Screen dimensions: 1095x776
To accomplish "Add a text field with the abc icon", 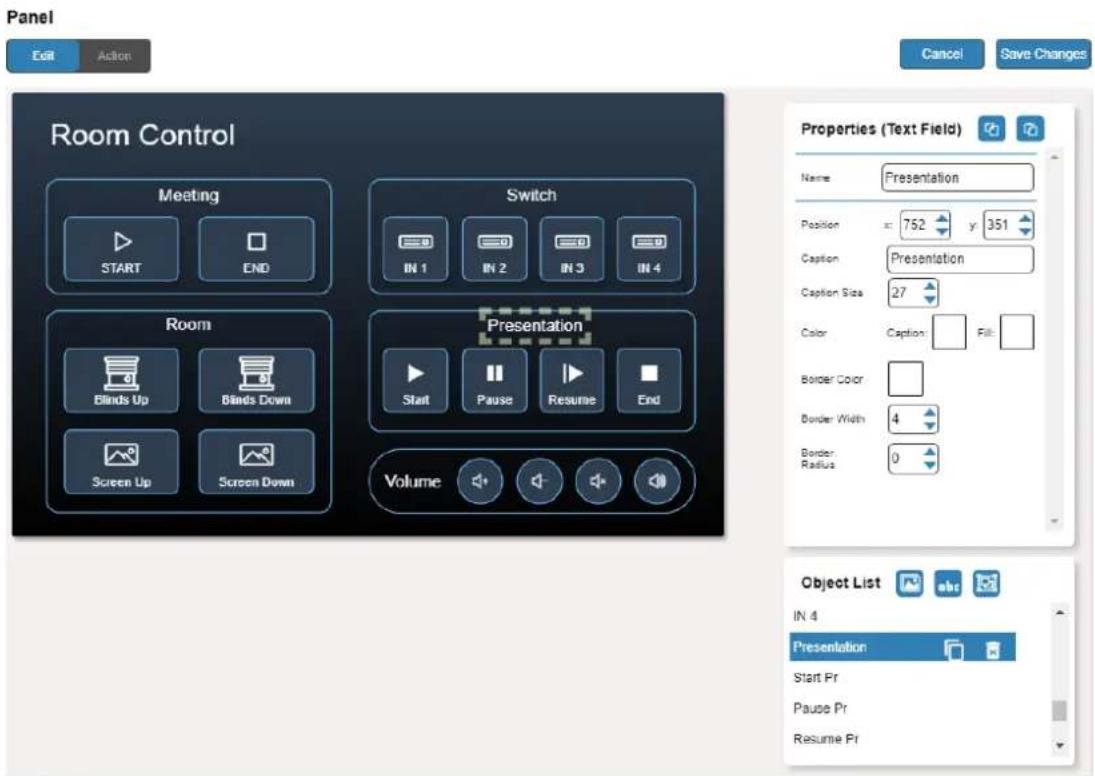I will click(x=948, y=584).
